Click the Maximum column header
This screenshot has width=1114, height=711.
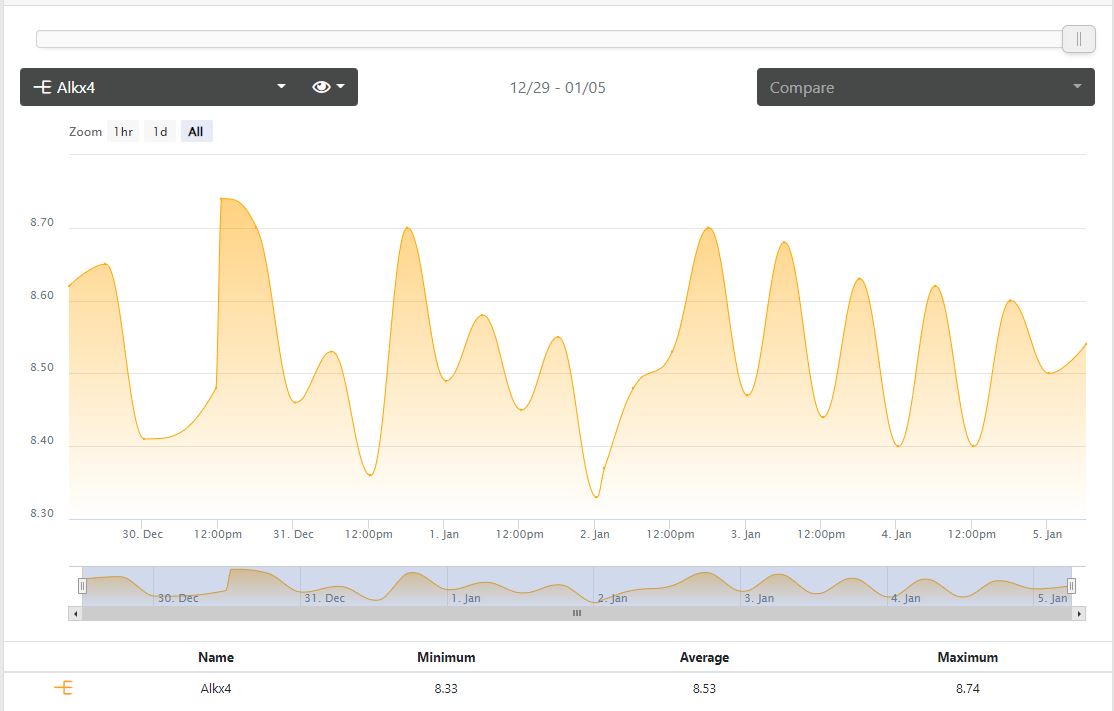click(967, 657)
